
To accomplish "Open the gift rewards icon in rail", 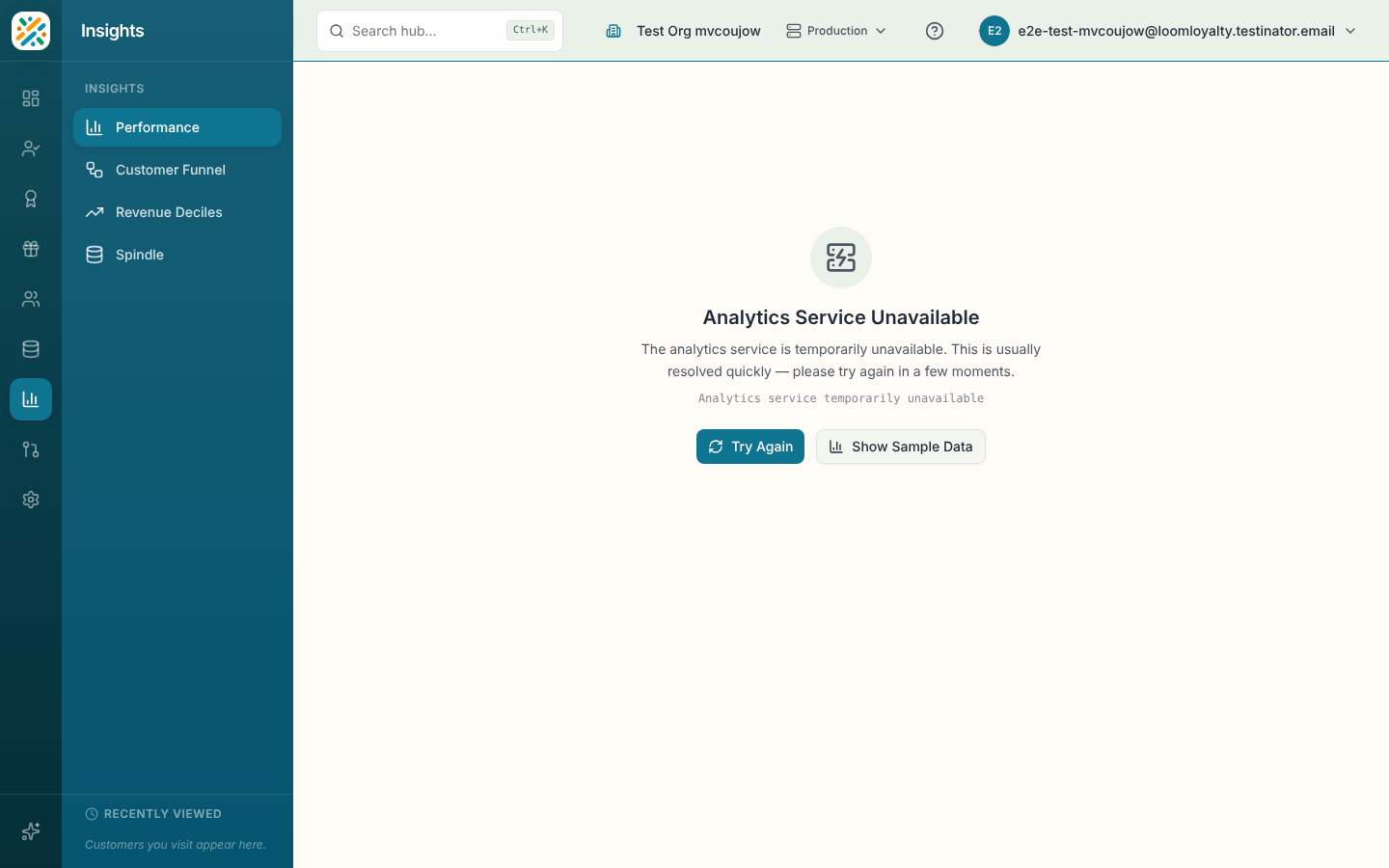I will point(31,249).
